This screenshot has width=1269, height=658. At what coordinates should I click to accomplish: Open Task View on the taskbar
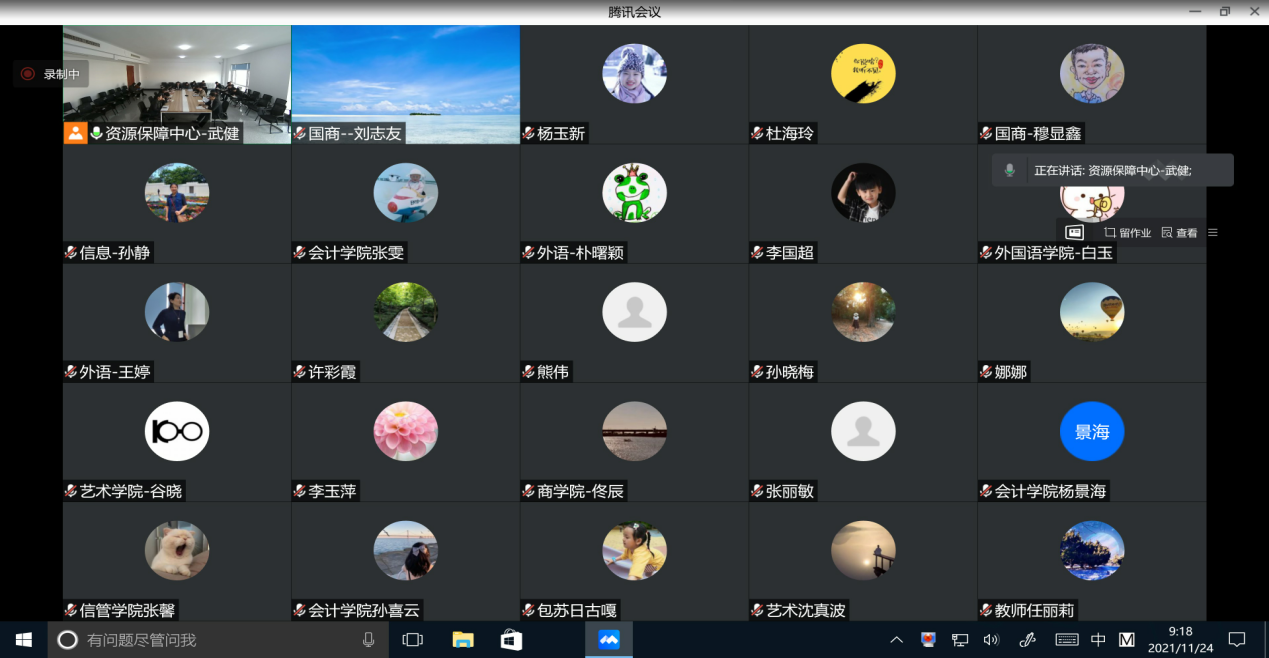pos(413,640)
